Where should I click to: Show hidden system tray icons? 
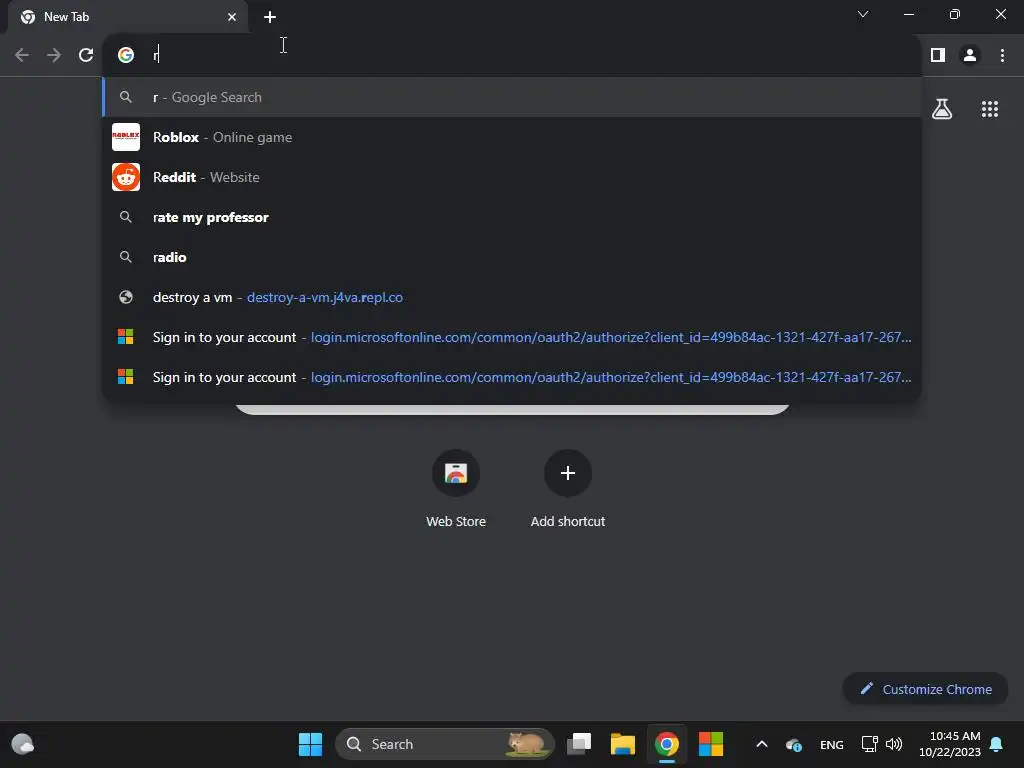[x=761, y=744]
